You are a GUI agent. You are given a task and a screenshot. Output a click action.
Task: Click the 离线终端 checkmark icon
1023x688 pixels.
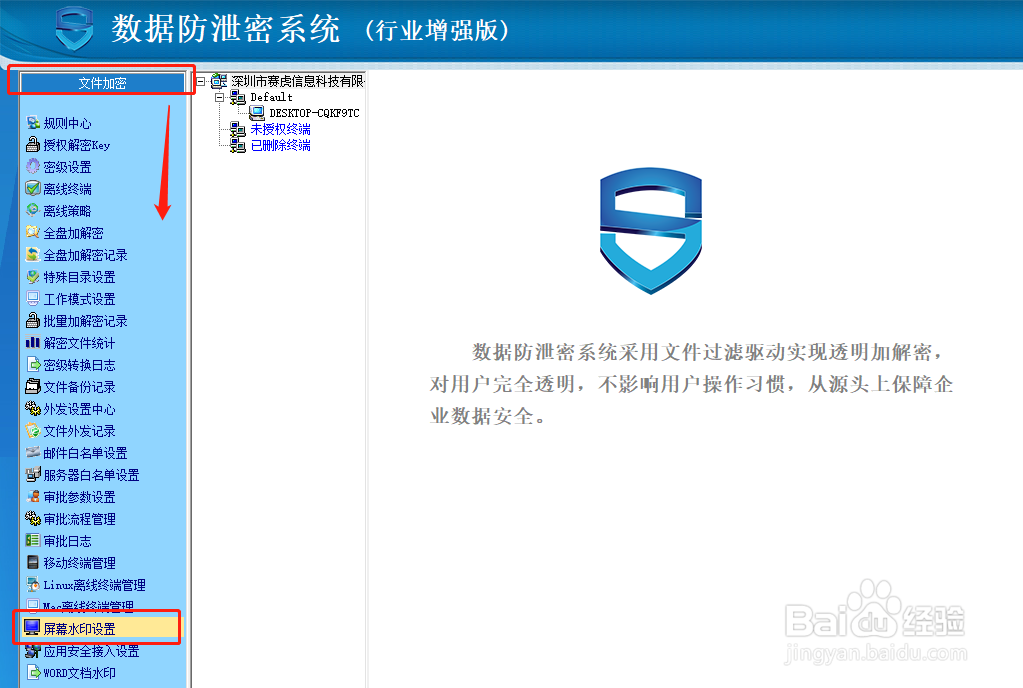tap(33, 188)
